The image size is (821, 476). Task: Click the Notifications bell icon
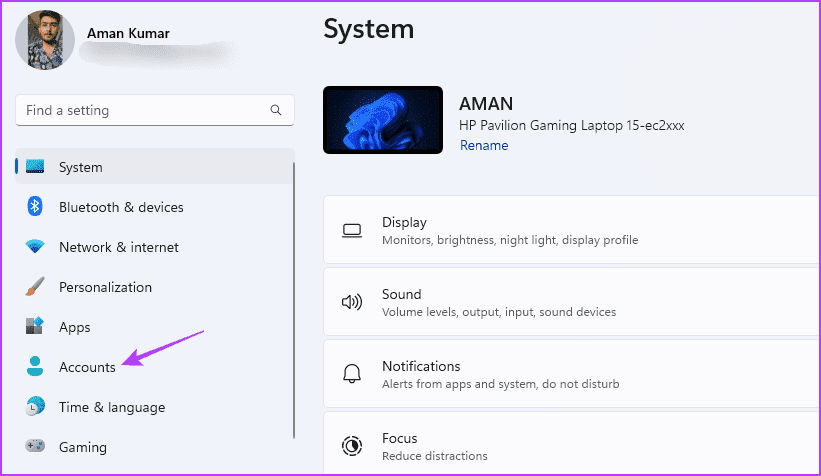[352, 374]
